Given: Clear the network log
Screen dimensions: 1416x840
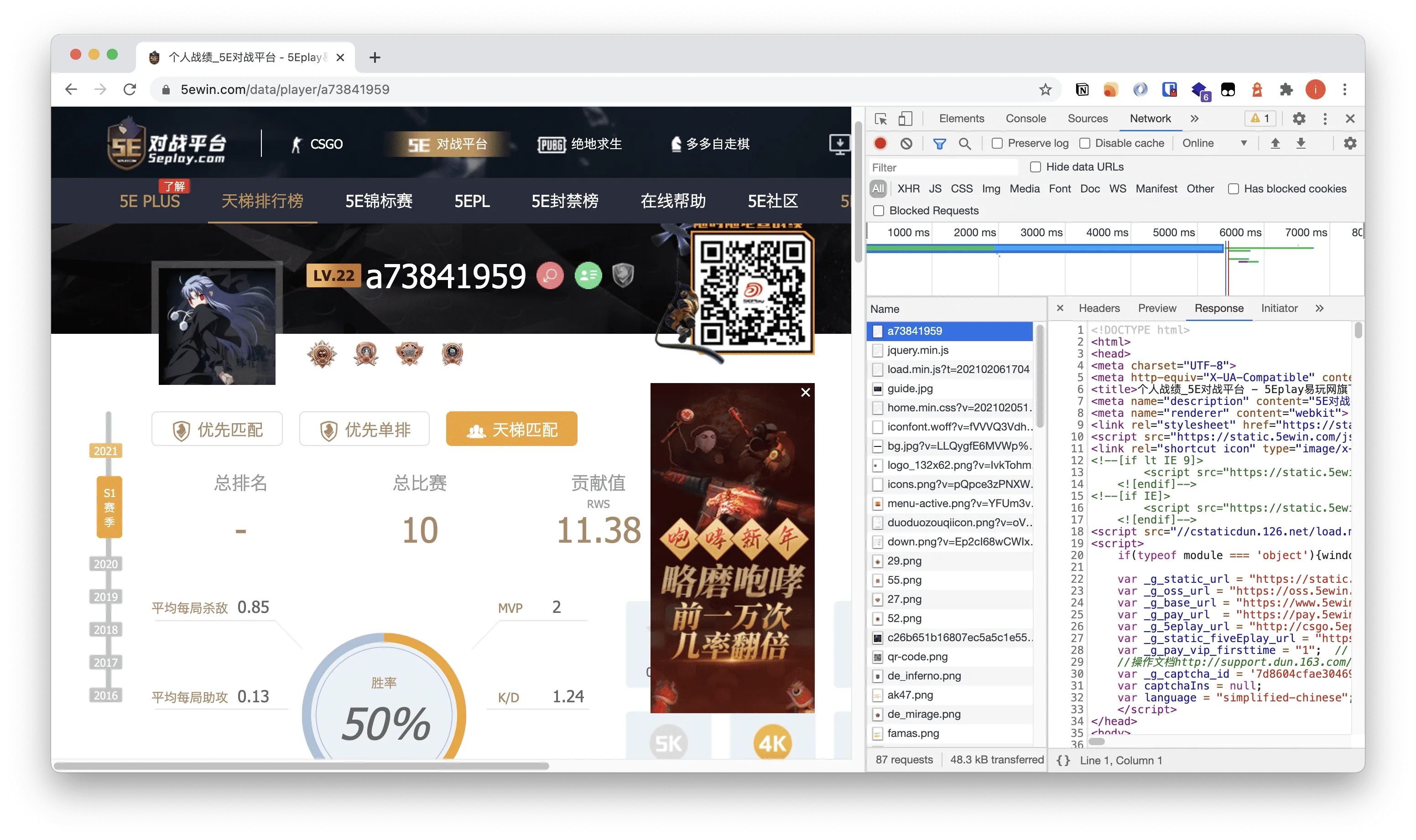Looking at the screenshot, I should point(906,143).
